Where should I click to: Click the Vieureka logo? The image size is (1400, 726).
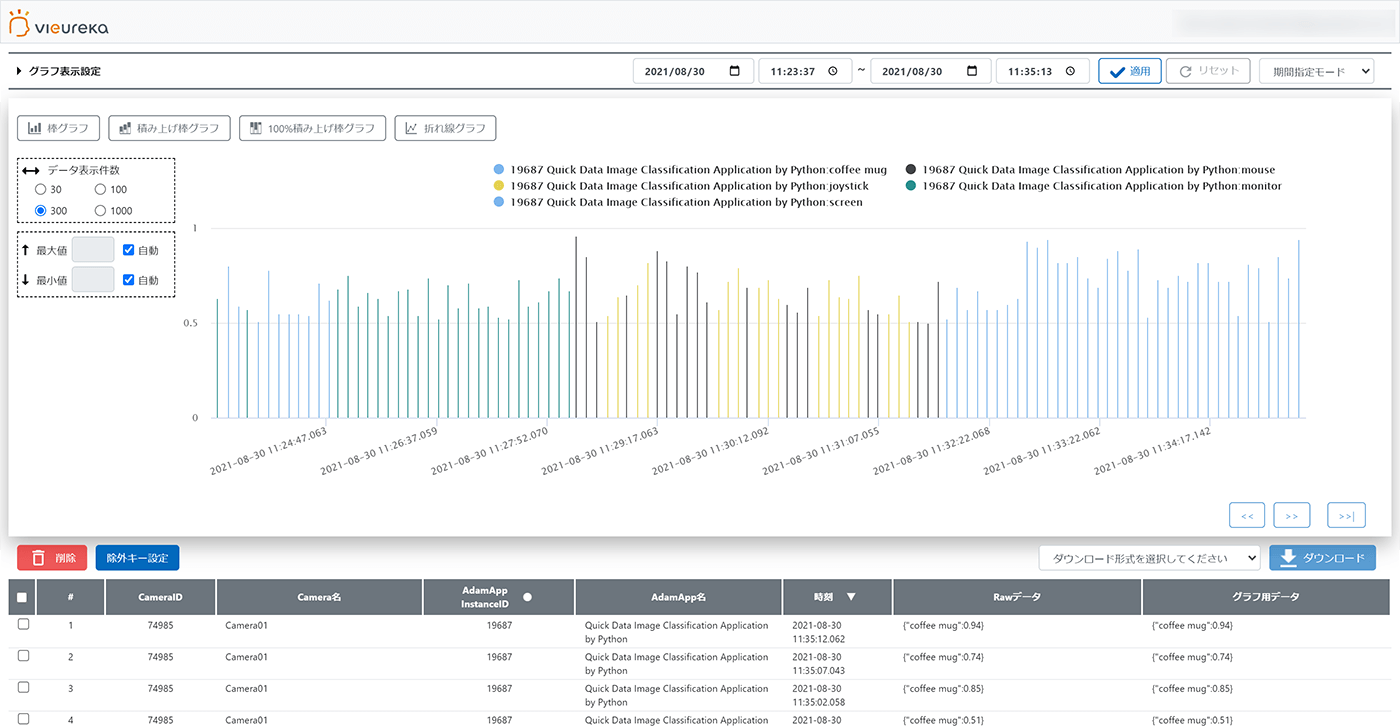(x=58, y=25)
